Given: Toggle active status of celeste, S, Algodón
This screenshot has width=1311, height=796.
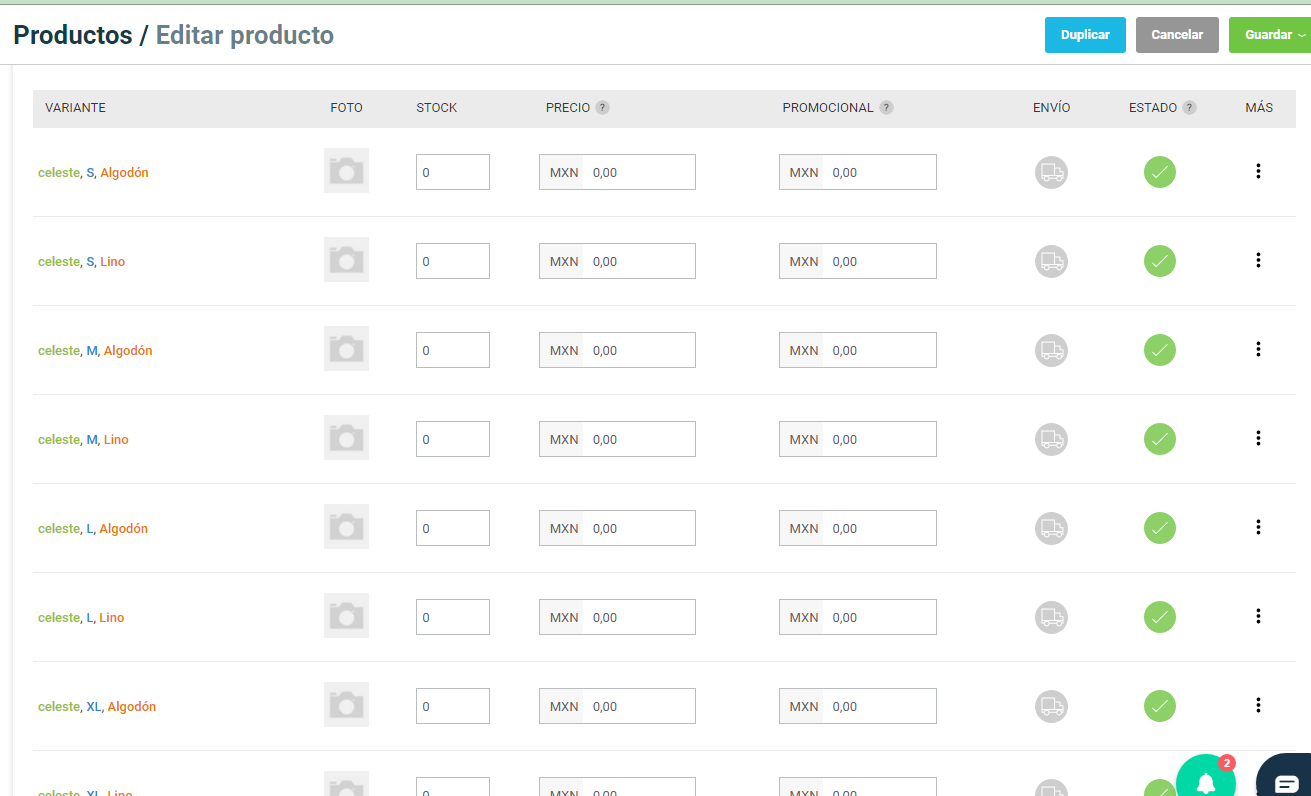Looking at the screenshot, I should (x=1160, y=172).
